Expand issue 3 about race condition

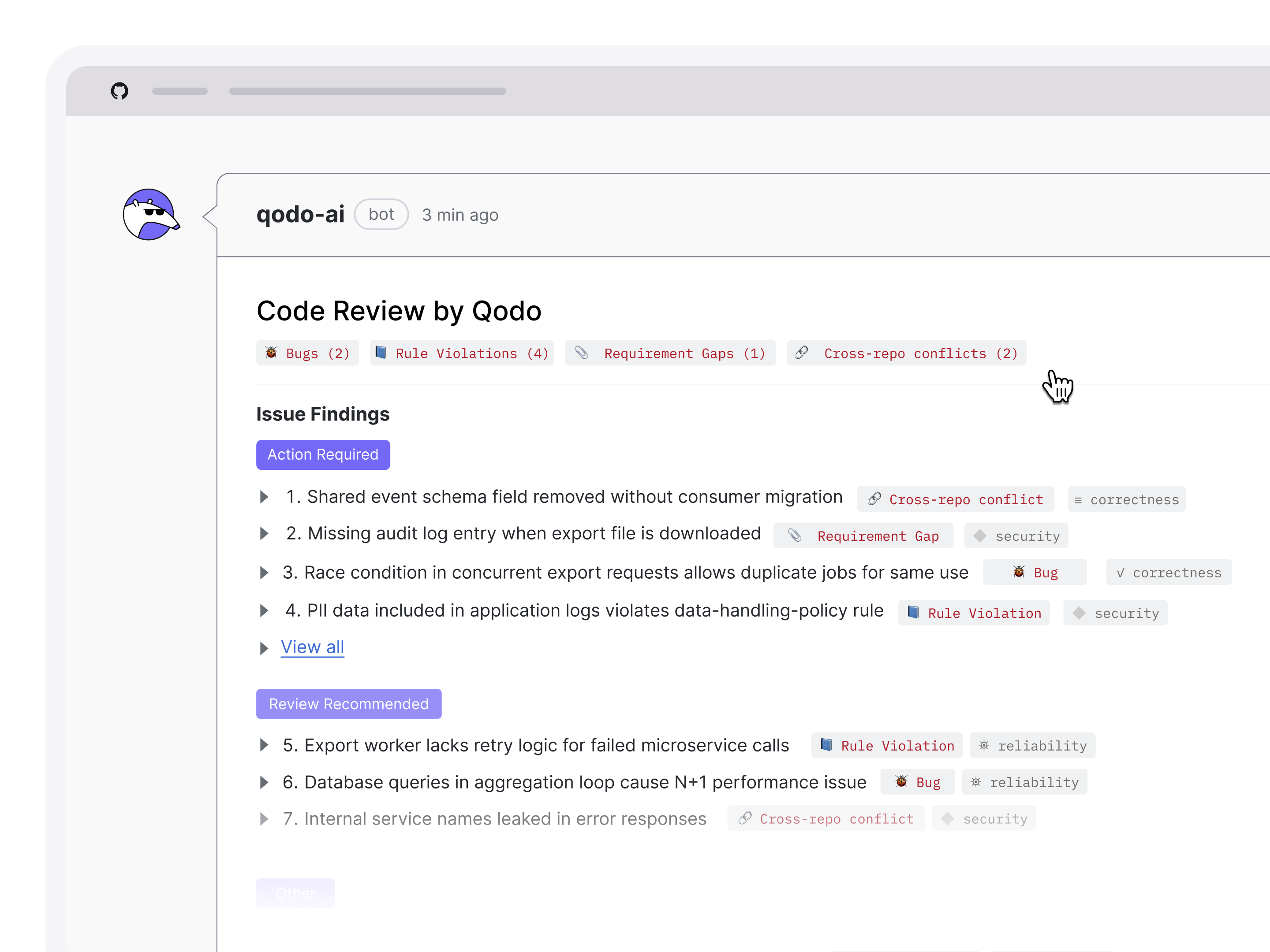point(264,573)
